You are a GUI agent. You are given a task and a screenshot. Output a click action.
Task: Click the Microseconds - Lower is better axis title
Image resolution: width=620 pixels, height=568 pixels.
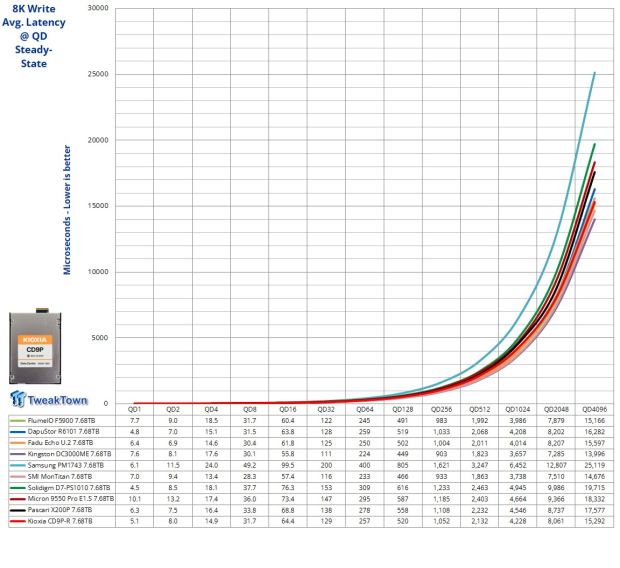pyautogui.click(x=67, y=210)
